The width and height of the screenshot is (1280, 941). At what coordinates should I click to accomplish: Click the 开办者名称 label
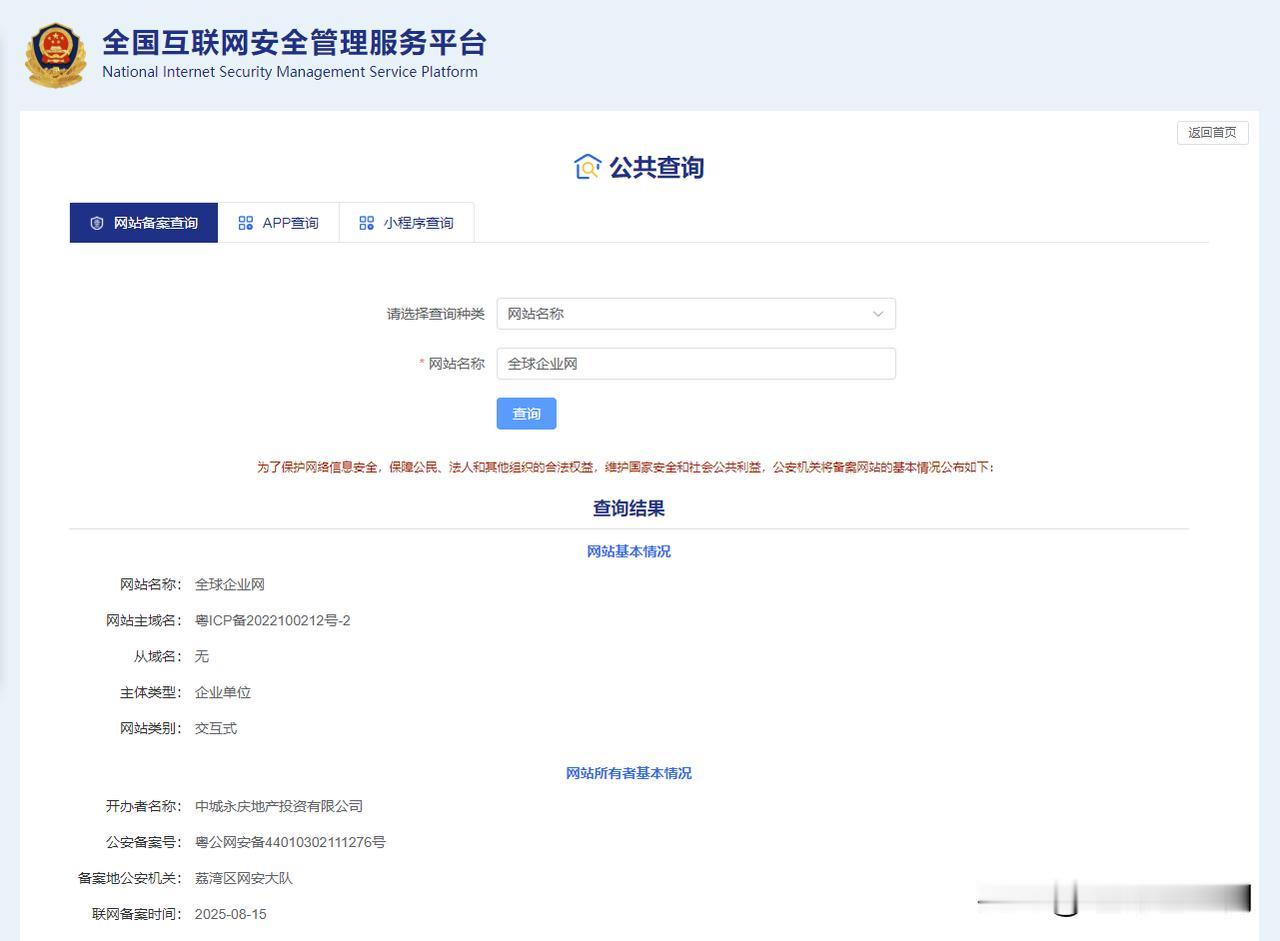pos(142,807)
